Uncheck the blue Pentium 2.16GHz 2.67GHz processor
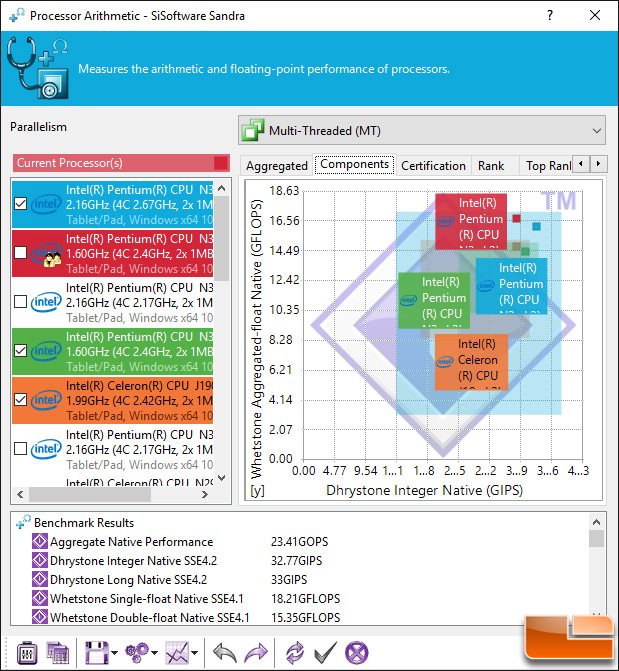The width and height of the screenshot is (619, 671). coord(21,204)
